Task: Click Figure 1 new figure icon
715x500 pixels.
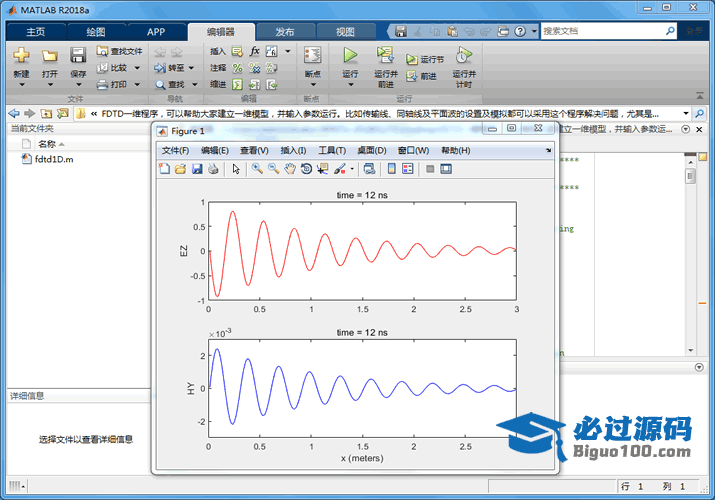Action: point(164,169)
